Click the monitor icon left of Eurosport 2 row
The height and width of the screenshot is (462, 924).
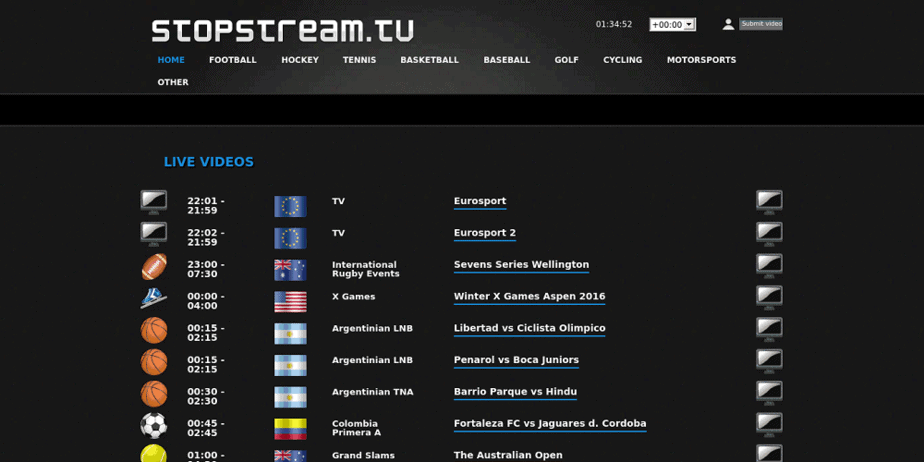click(154, 234)
